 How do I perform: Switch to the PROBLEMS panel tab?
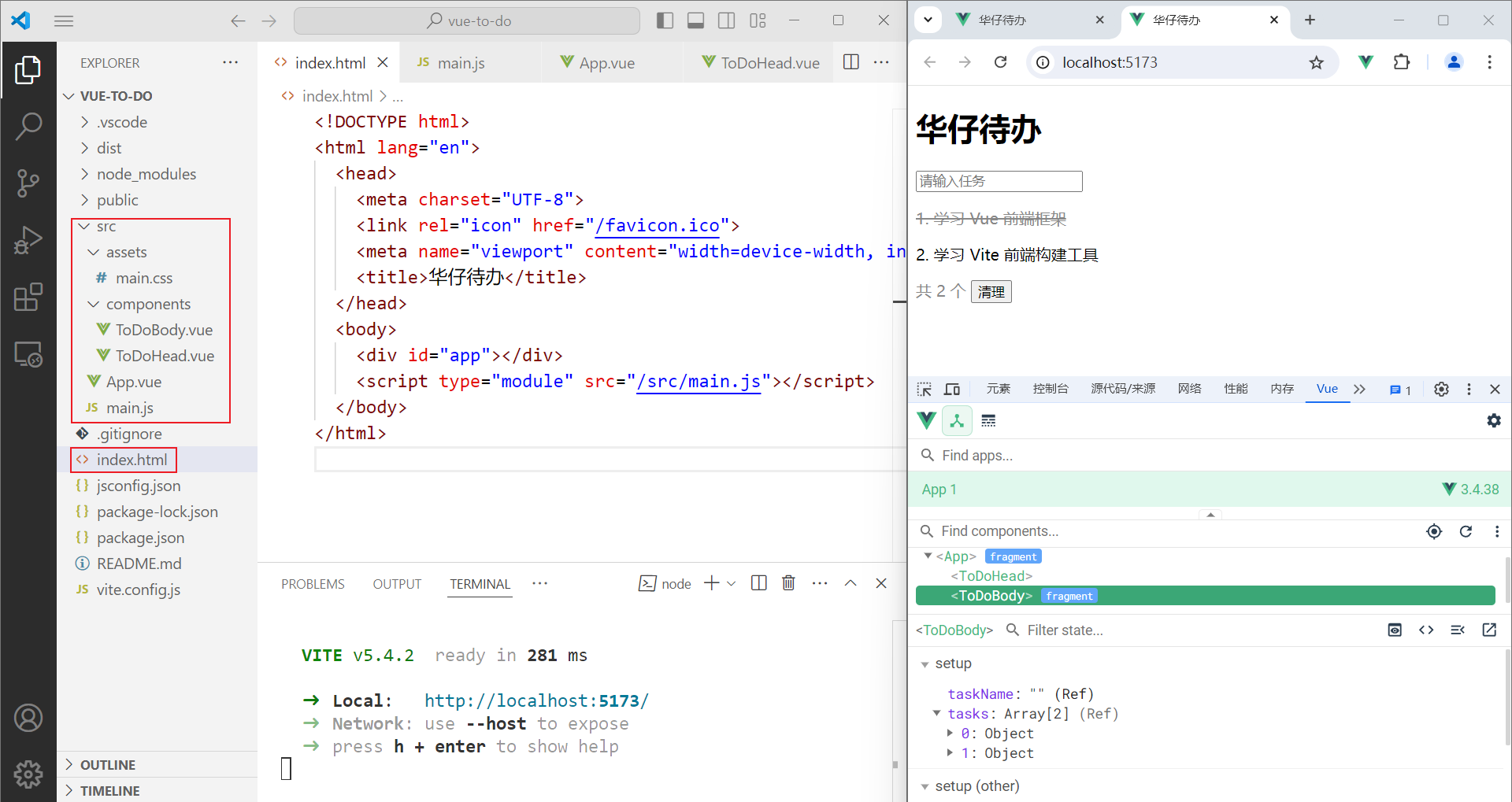[x=313, y=584]
